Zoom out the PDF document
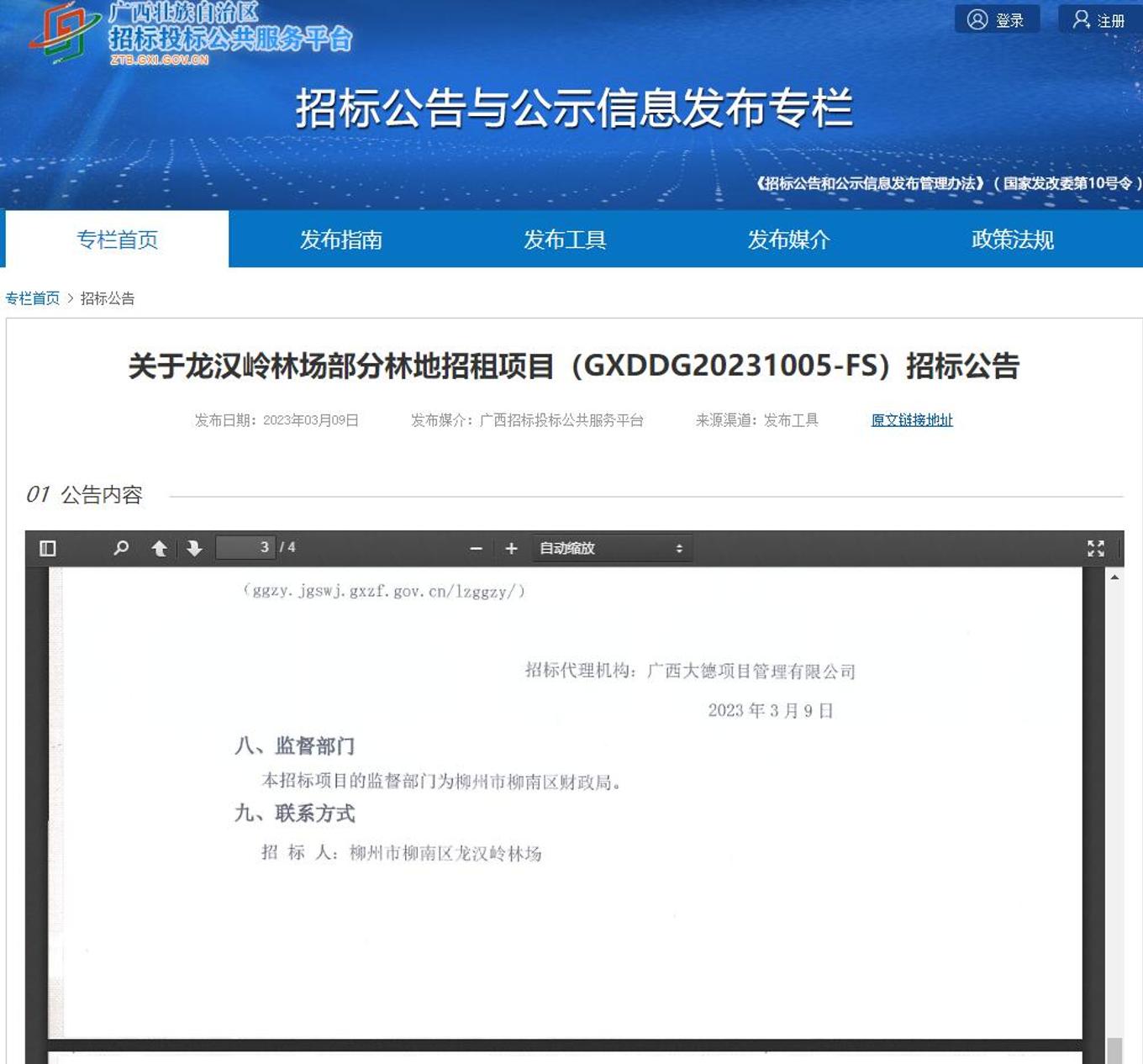This screenshot has height=1064, width=1143. click(476, 549)
